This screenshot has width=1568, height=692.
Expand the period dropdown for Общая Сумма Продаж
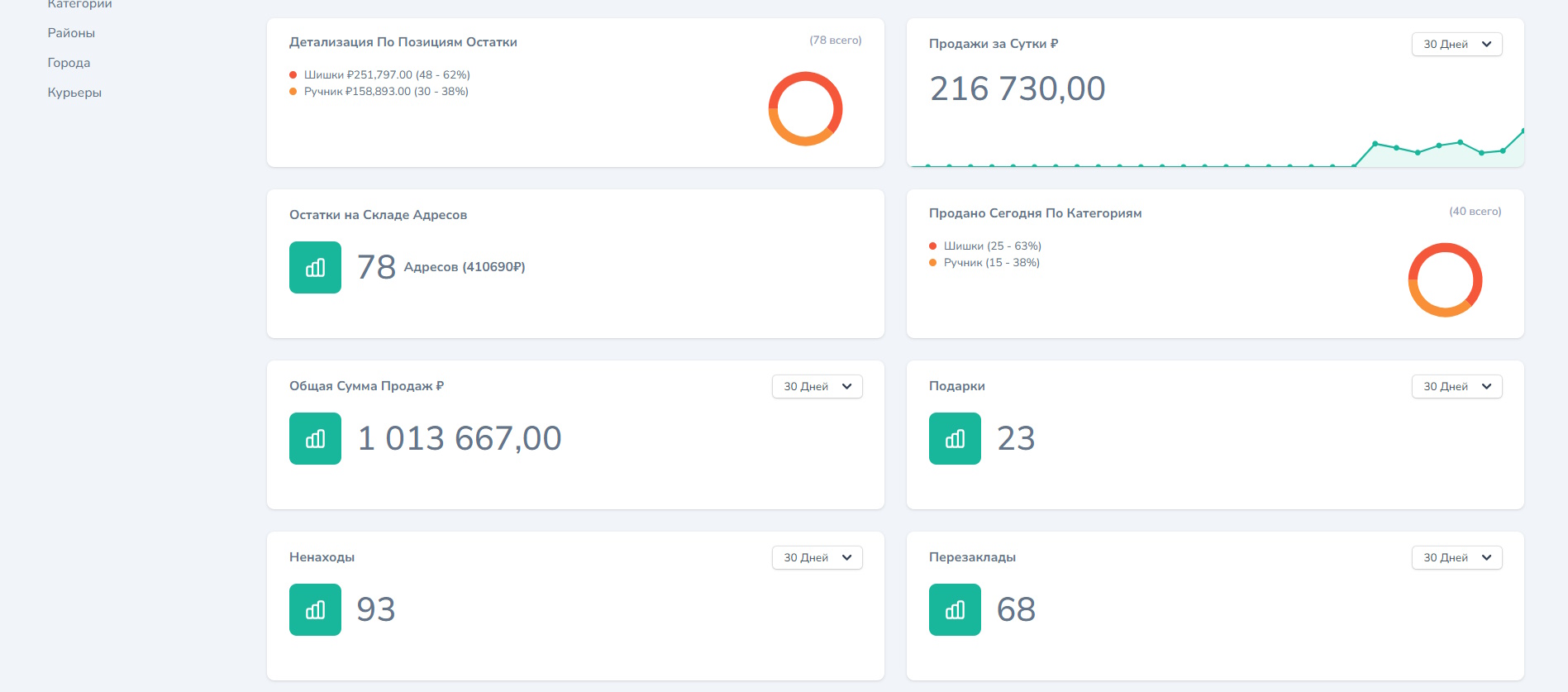coord(817,387)
